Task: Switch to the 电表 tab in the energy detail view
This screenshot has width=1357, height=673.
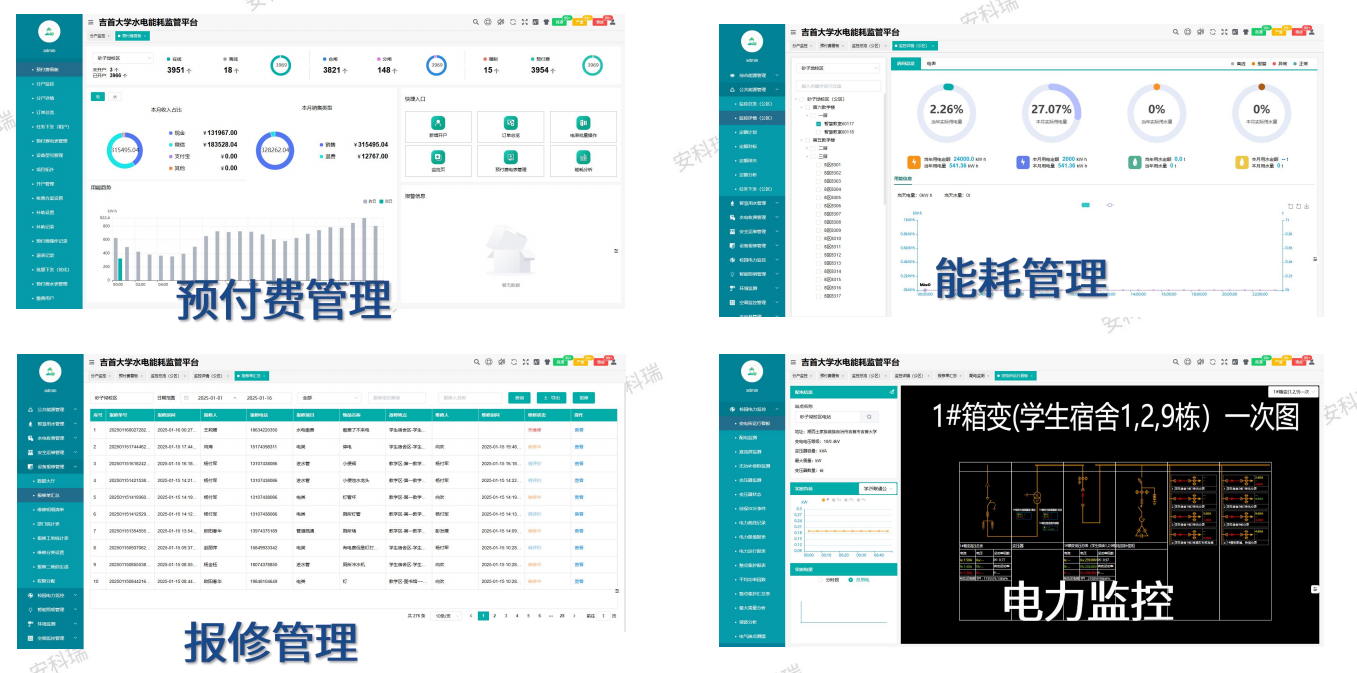Action: click(931, 63)
